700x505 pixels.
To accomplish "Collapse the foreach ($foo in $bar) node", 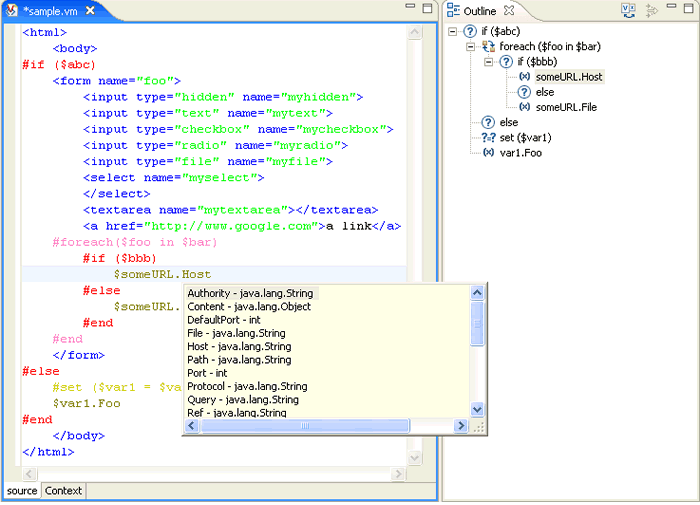I will 471,46.
